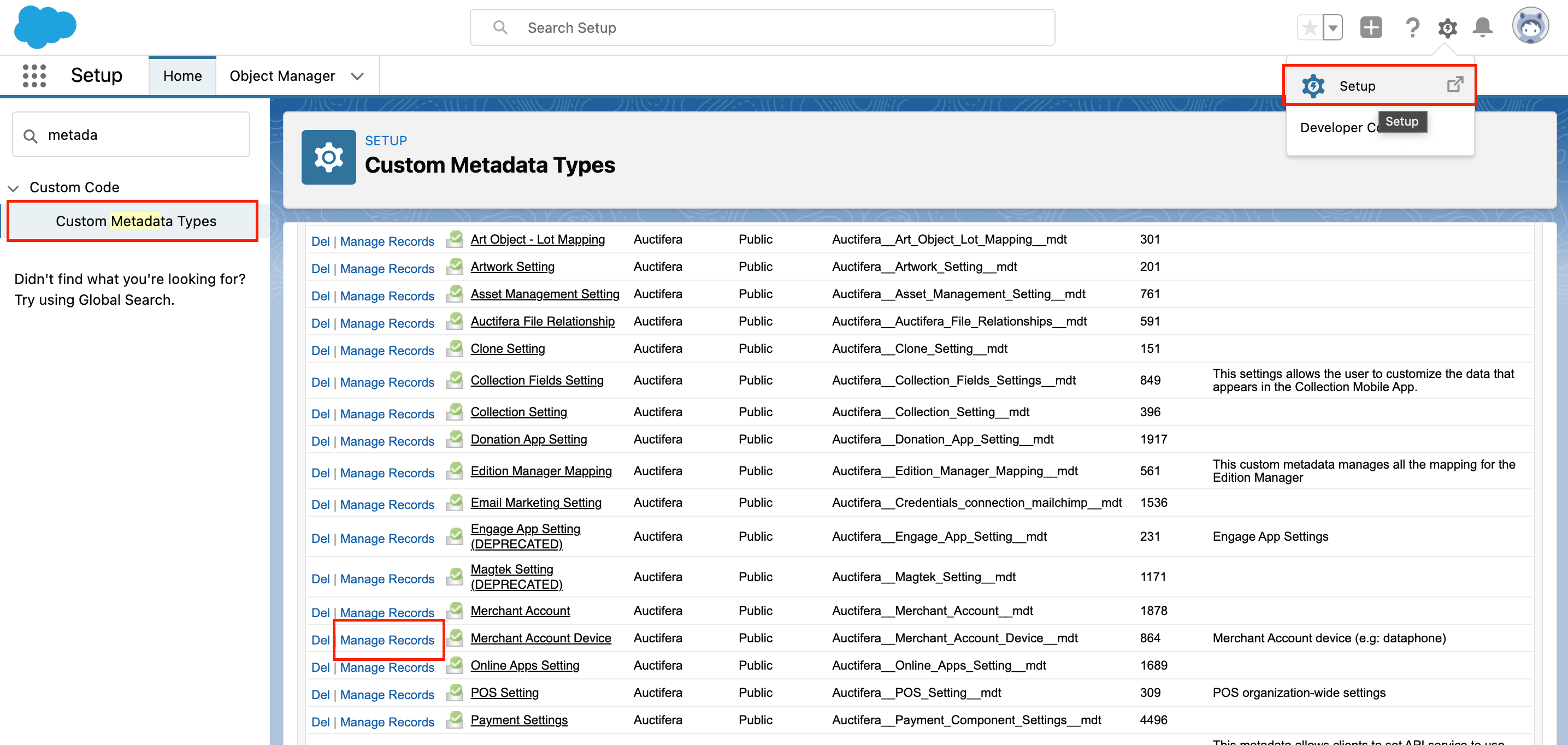Click deployed check icon beside Clone Setting

[454, 349]
